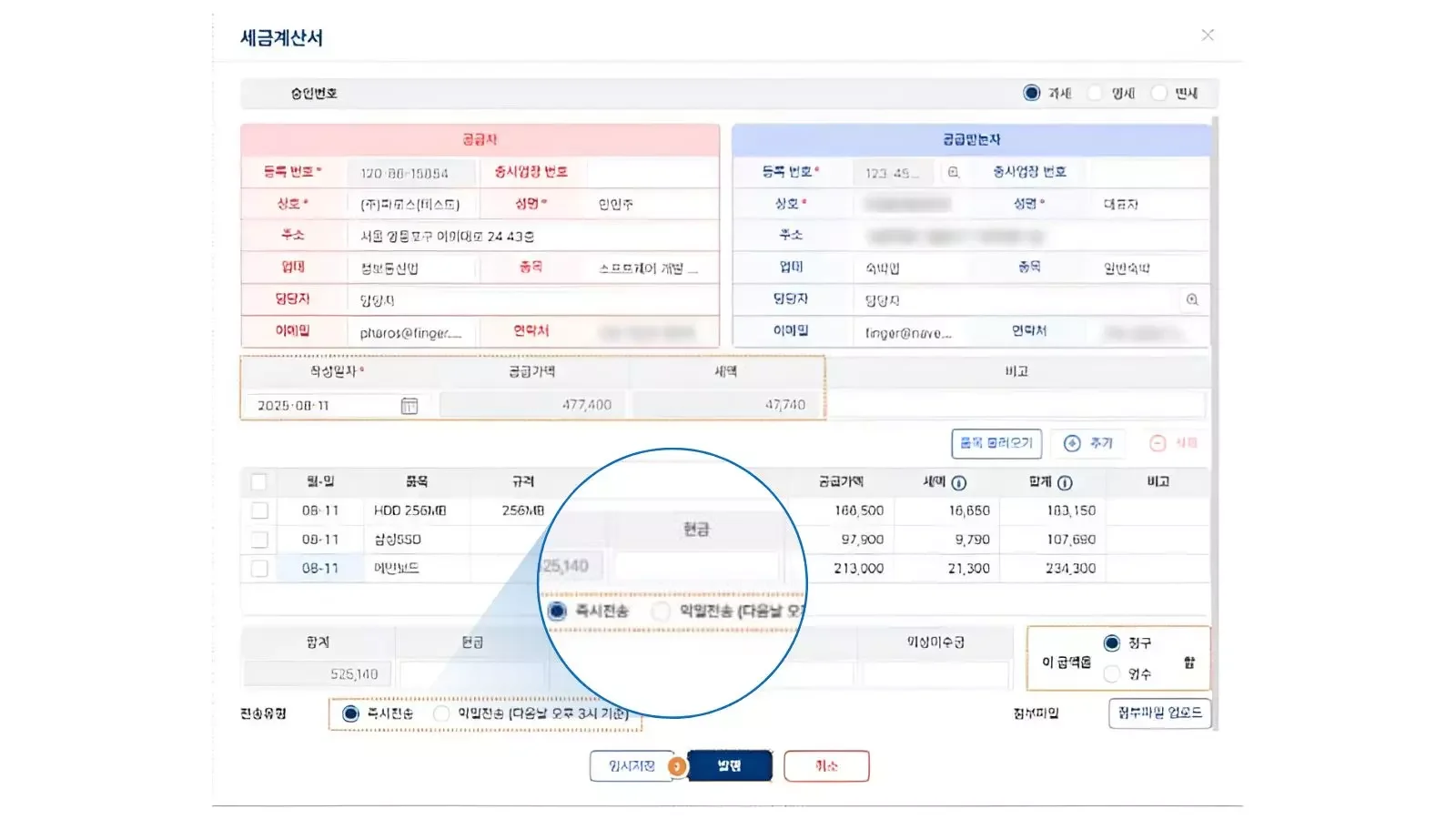Image resolution: width=1456 pixels, height=819 pixels.
Task: Click the 발행 button
Action: pos(732,766)
